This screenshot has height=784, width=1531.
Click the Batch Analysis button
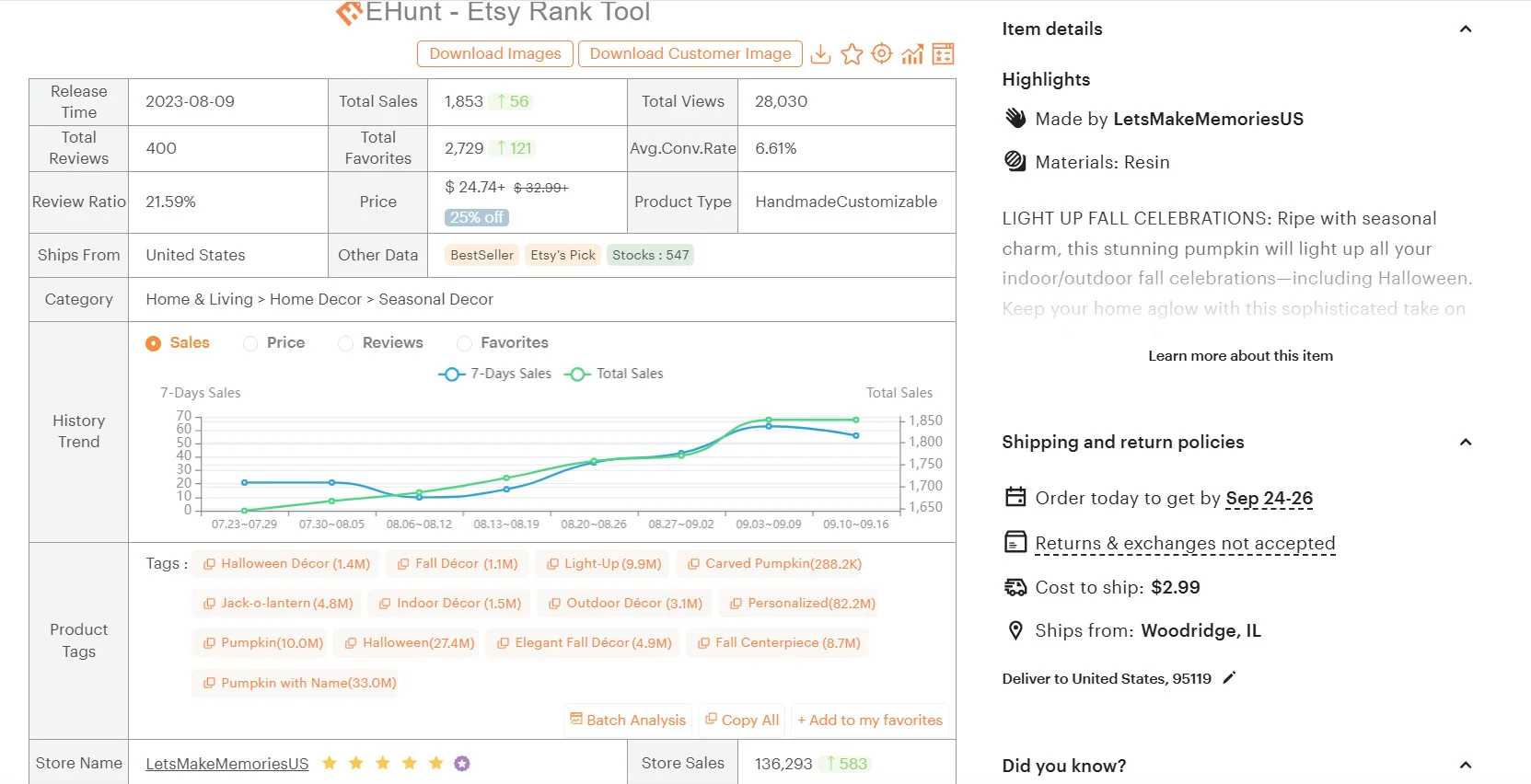(x=628, y=720)
